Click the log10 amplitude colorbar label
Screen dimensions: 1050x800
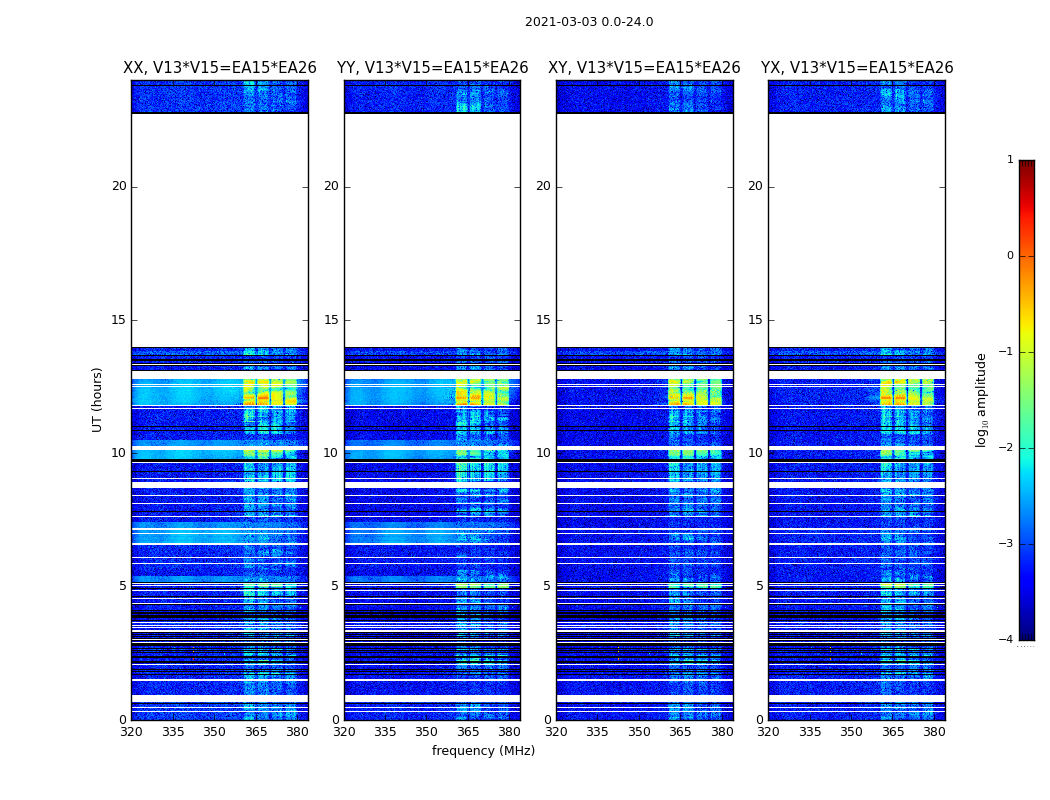[981, 399]
